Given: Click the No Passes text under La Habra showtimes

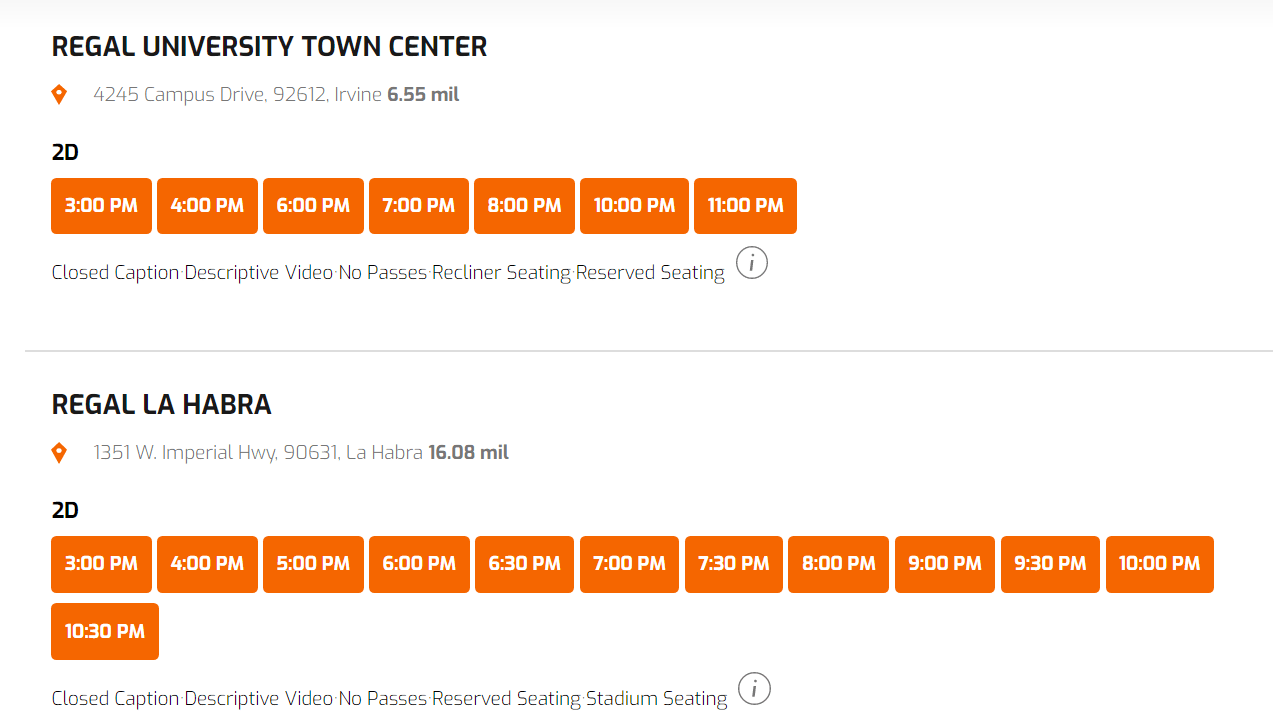Looking at the screenshot, I should tap(382, 697).
